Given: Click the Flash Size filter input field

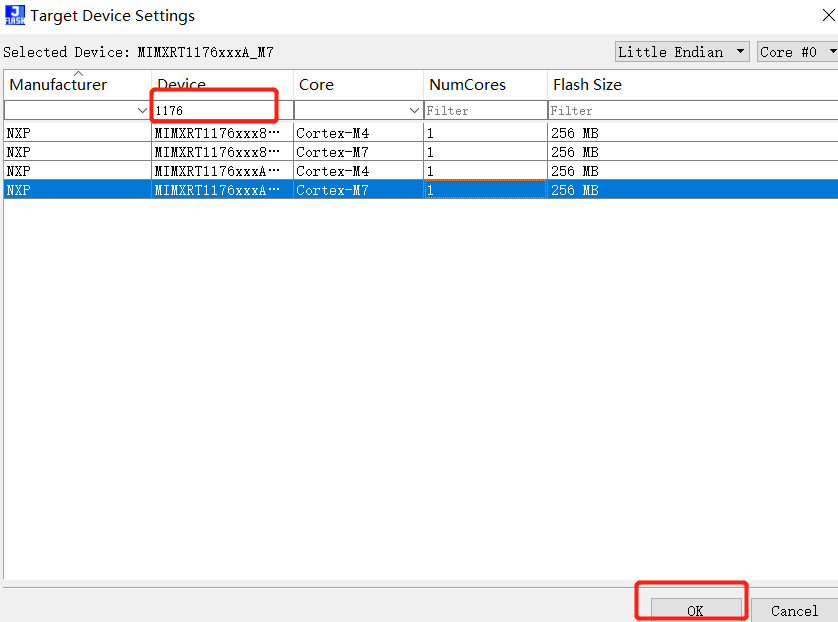Looking at the screenshot, I should click(x=690, y=110).
